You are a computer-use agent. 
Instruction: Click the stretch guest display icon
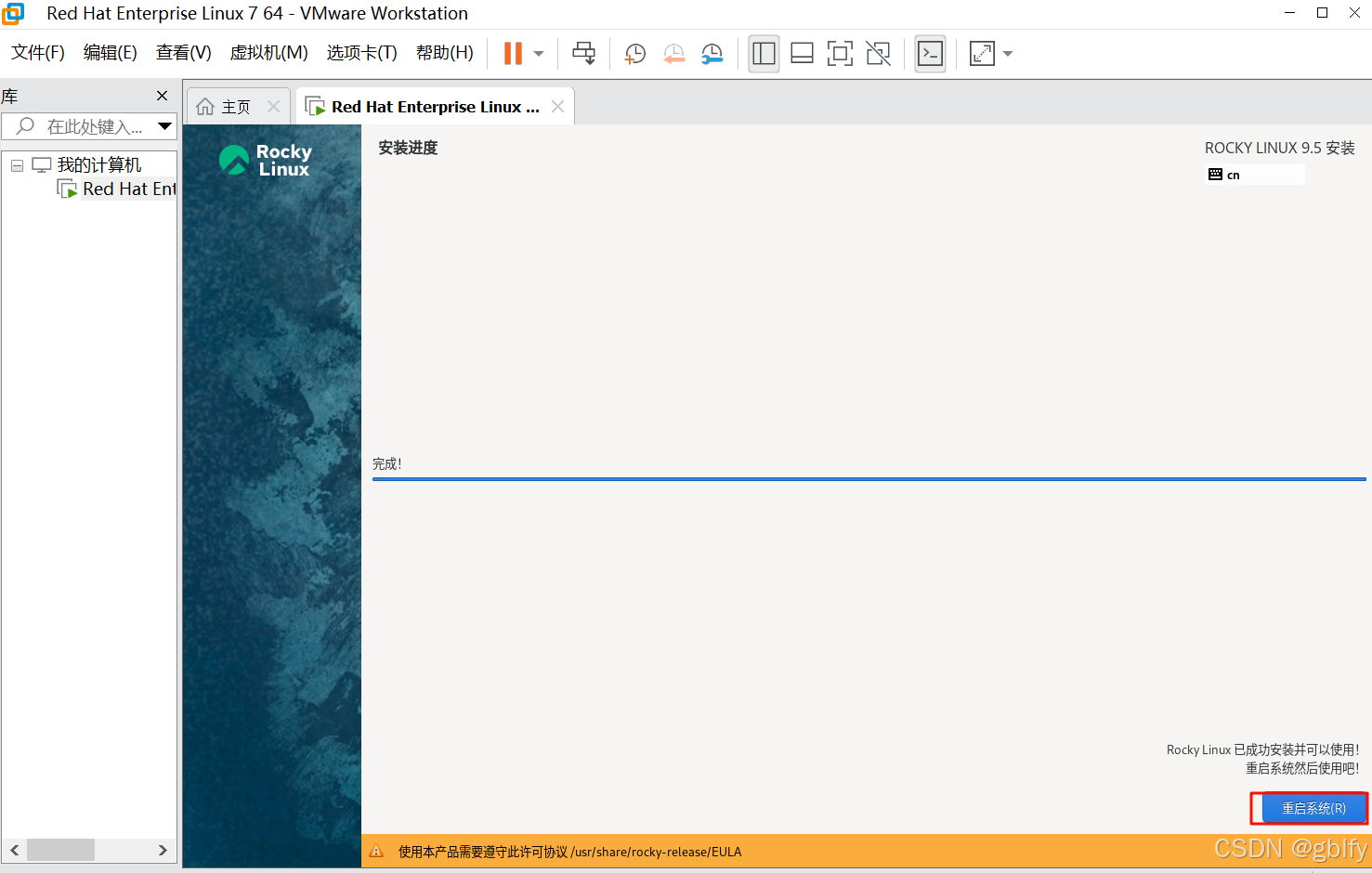point(982,53)
